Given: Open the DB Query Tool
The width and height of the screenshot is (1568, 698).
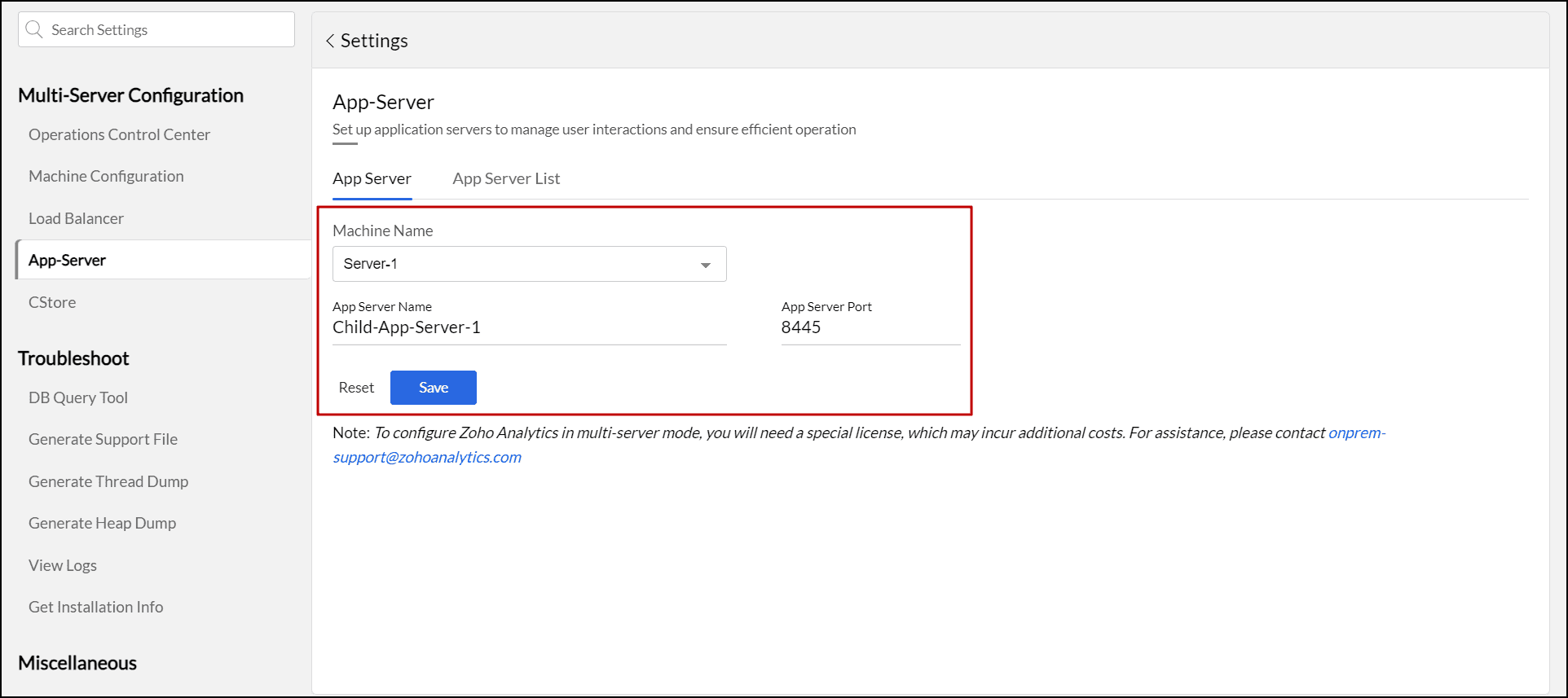Looking at the screenshot, I should click(78, 397).
